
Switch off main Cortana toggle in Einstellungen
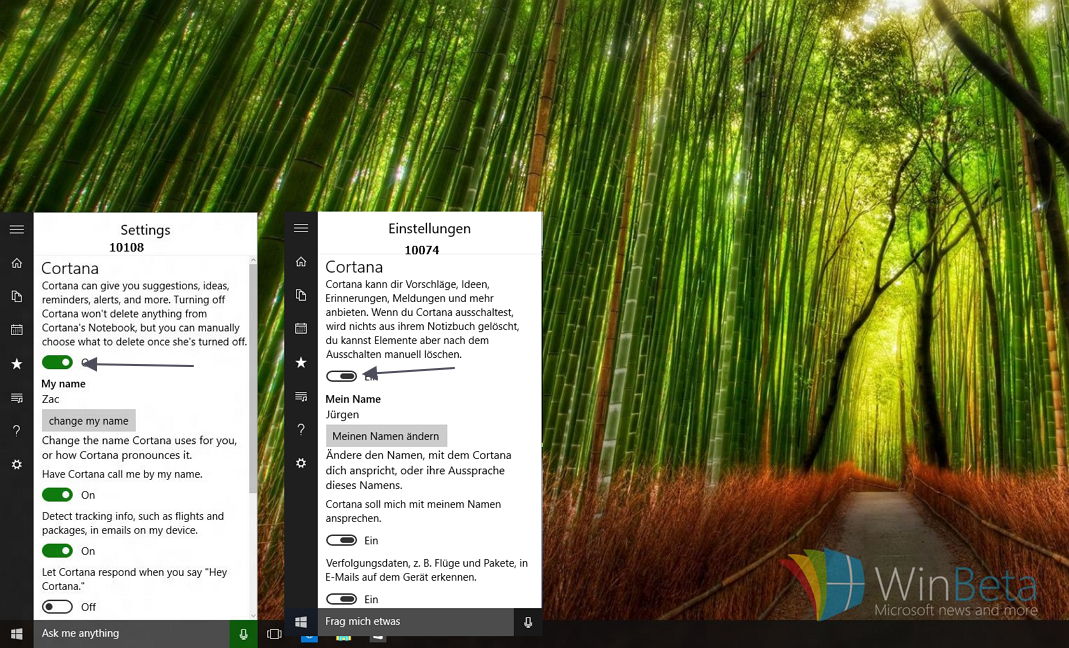click(342, 376)
